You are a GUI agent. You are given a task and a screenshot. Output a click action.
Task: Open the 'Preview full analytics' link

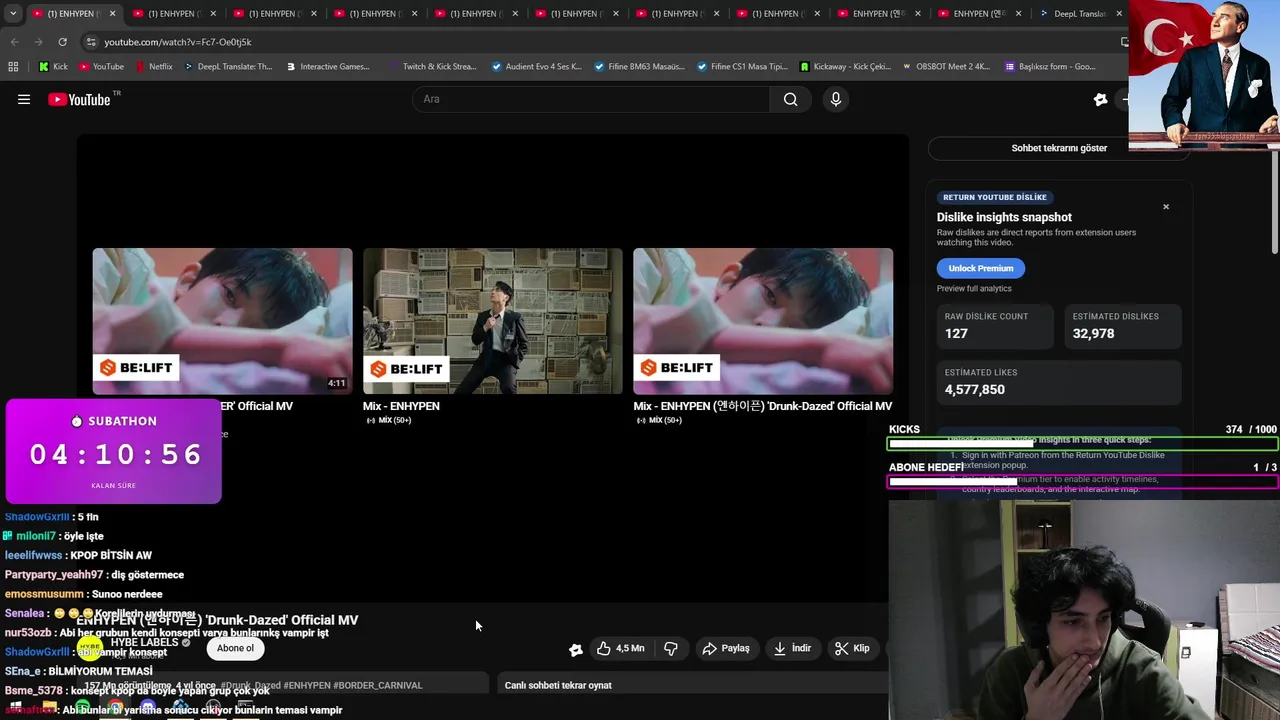coord(974,289)
